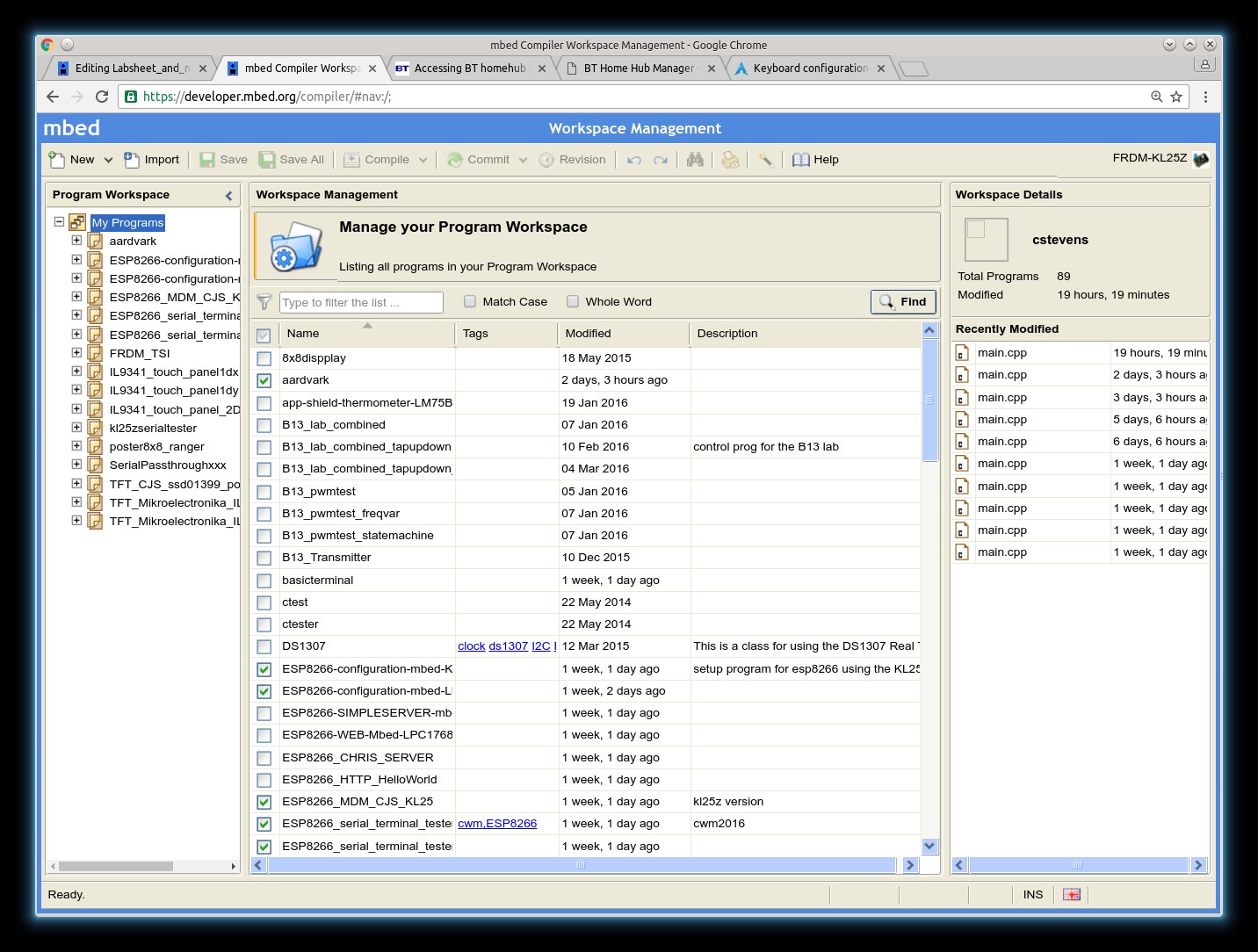1258x952 pixels.
Task: Click the first main.cpp file icon, 19 hours
Action: 962,353
